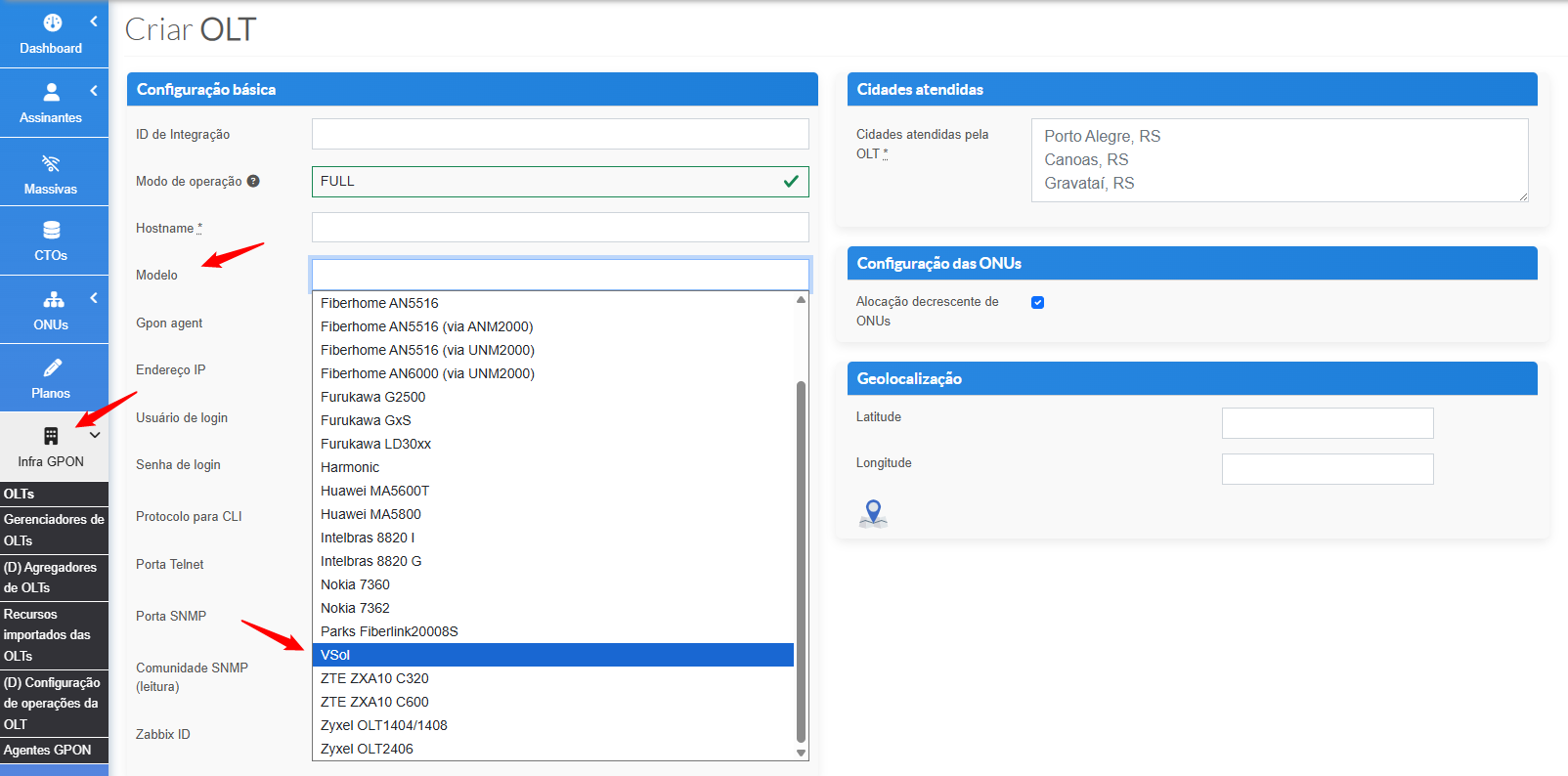Image resolution: width=1568 pixels, height=776 pixels.
Task: Click the map pin geolocation icon
Action: (x=873, y=513)
